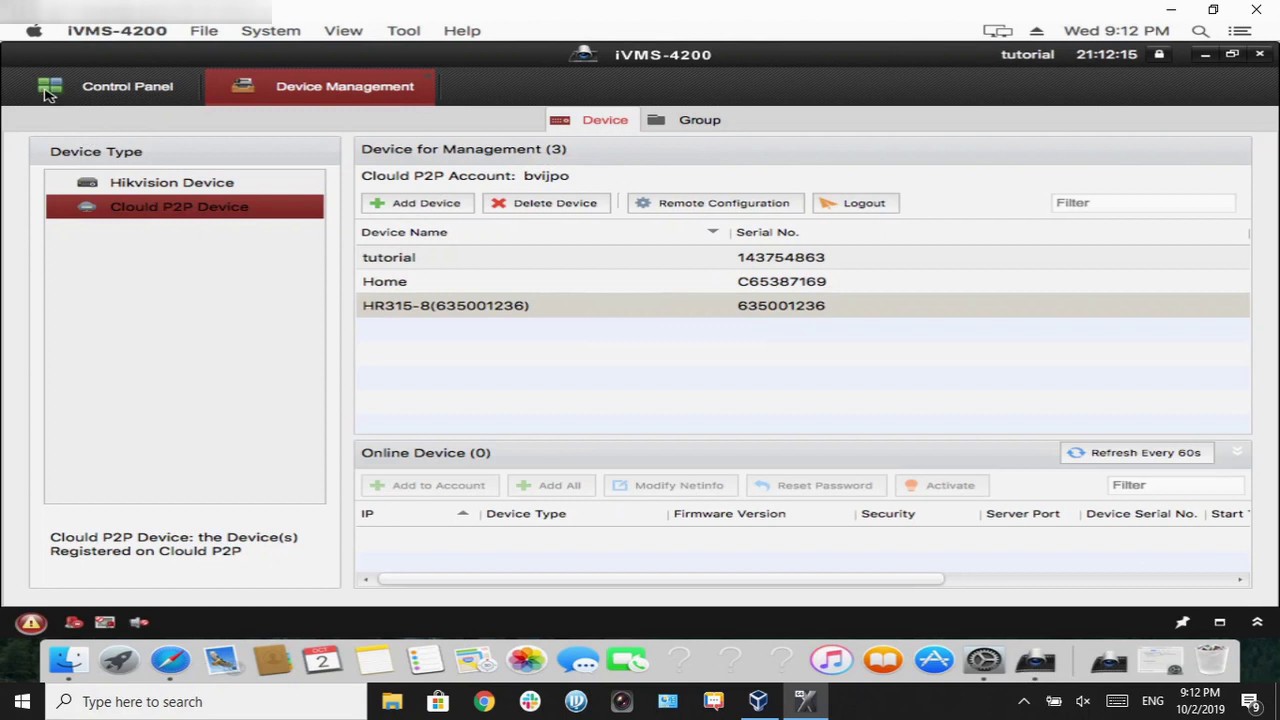
Task: Open macOS Notification Center list icon
Action: point(1239,31)
